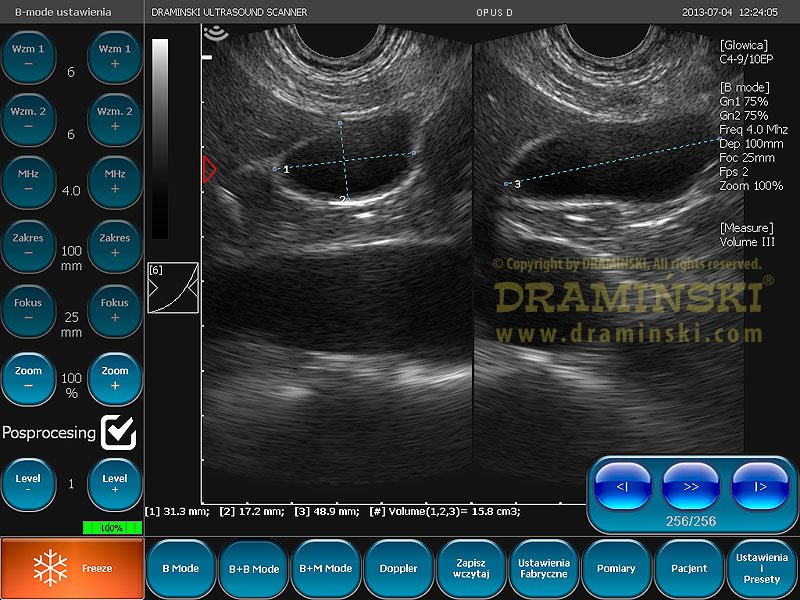
Task: Step to previous cine frame
Action: (622, 486)
